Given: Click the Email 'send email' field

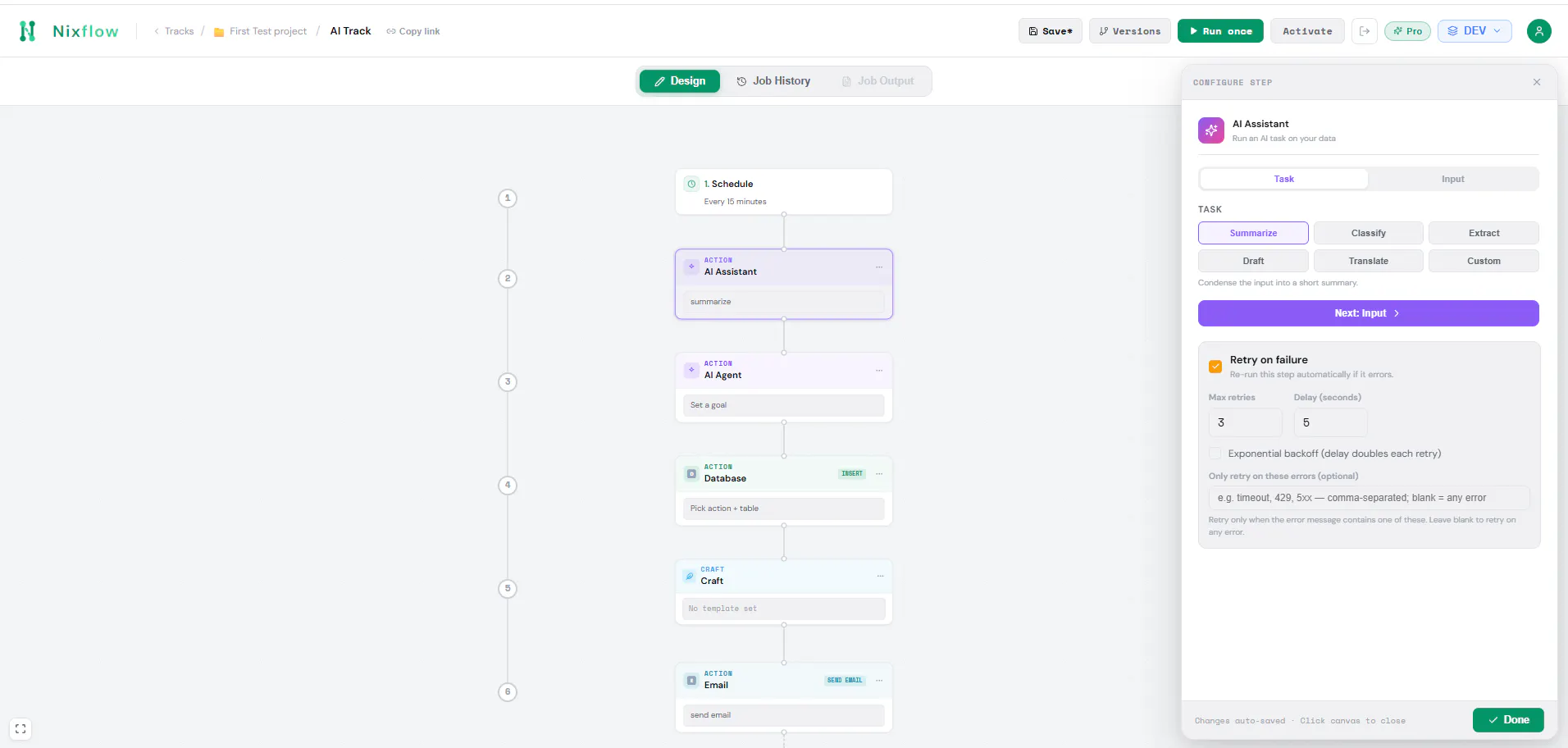Looking at the screenshot, I should pos(784,715).
